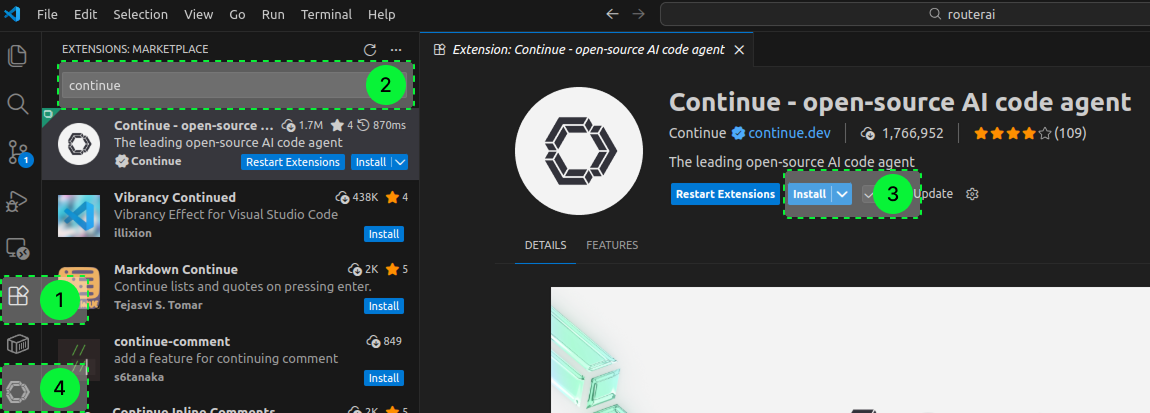Switch to the DETAILS tab
Image resolution: width=1150 pixels, height=413 pixels.
pos(545,245)
